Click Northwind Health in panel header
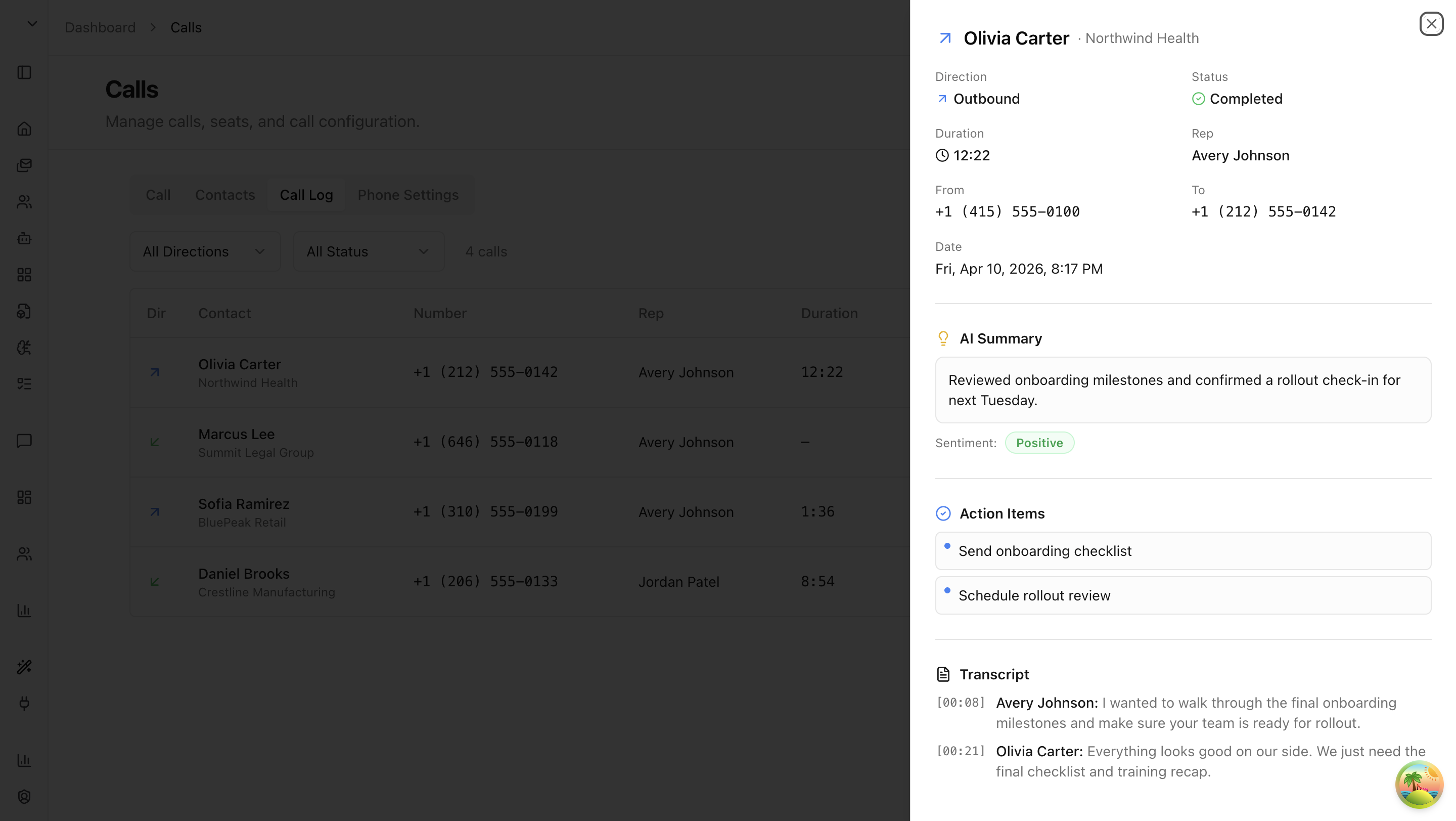Screen dimensions: 1456x821 (1142, 38)
